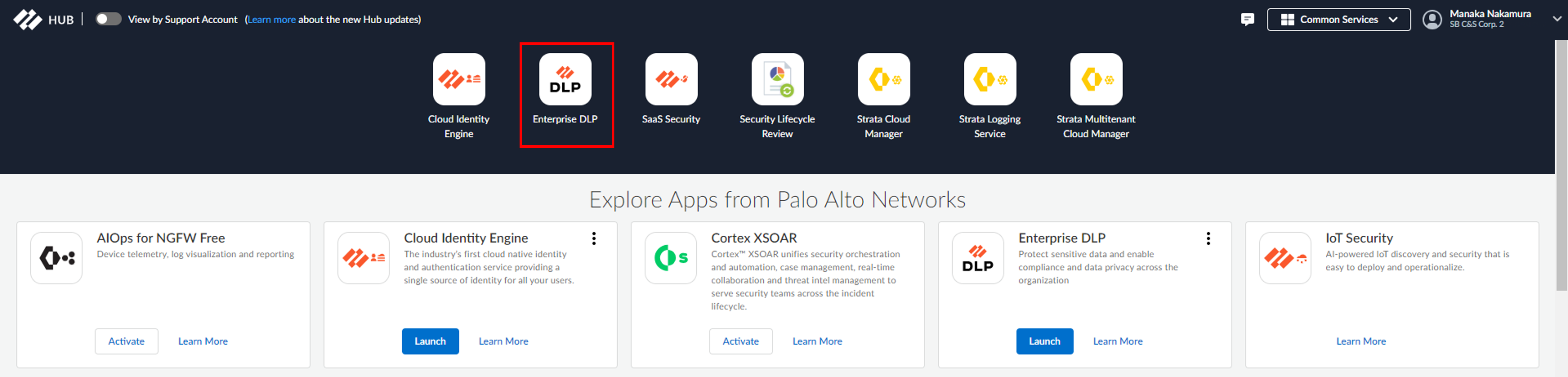Open Learn More for Cortex XSOAR
This screenshot has width=1568, height=377.
click(817, 341)
